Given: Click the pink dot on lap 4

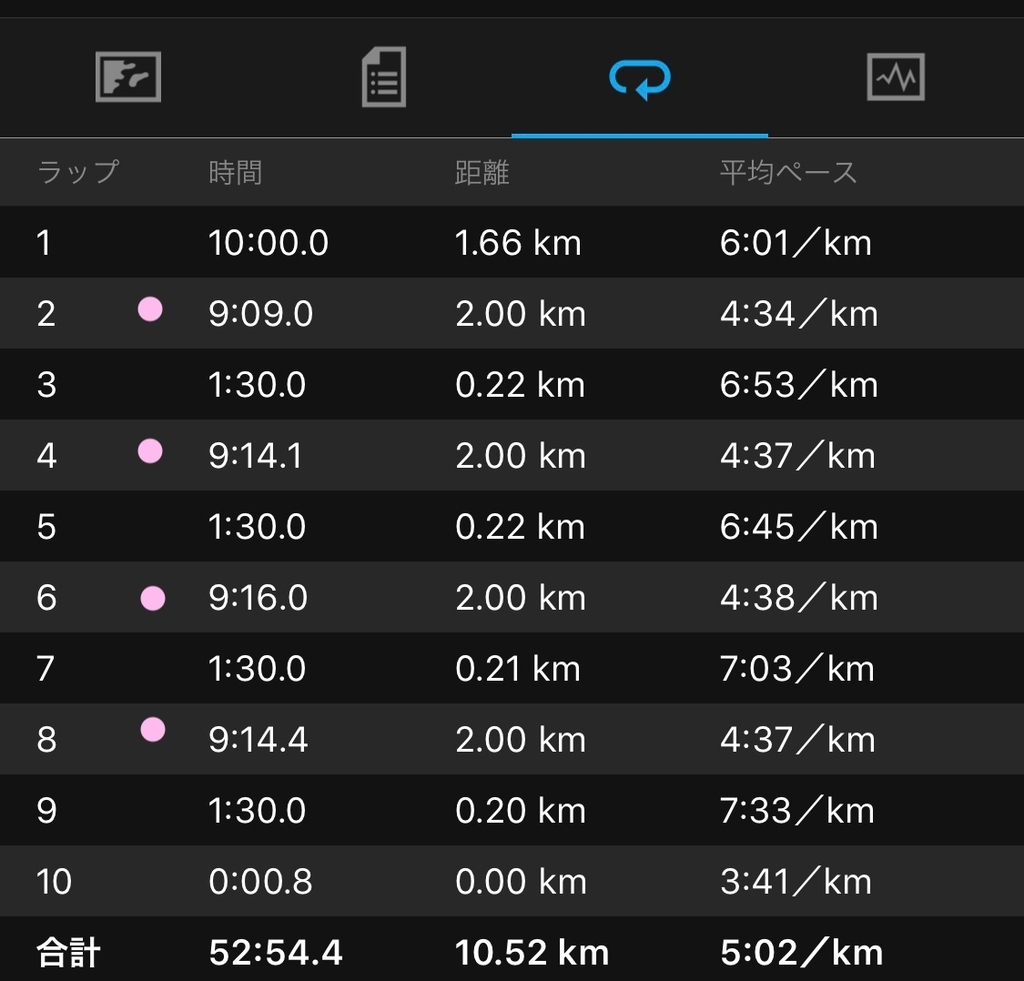Looking at the screenshot, I should tap(150, 451).
